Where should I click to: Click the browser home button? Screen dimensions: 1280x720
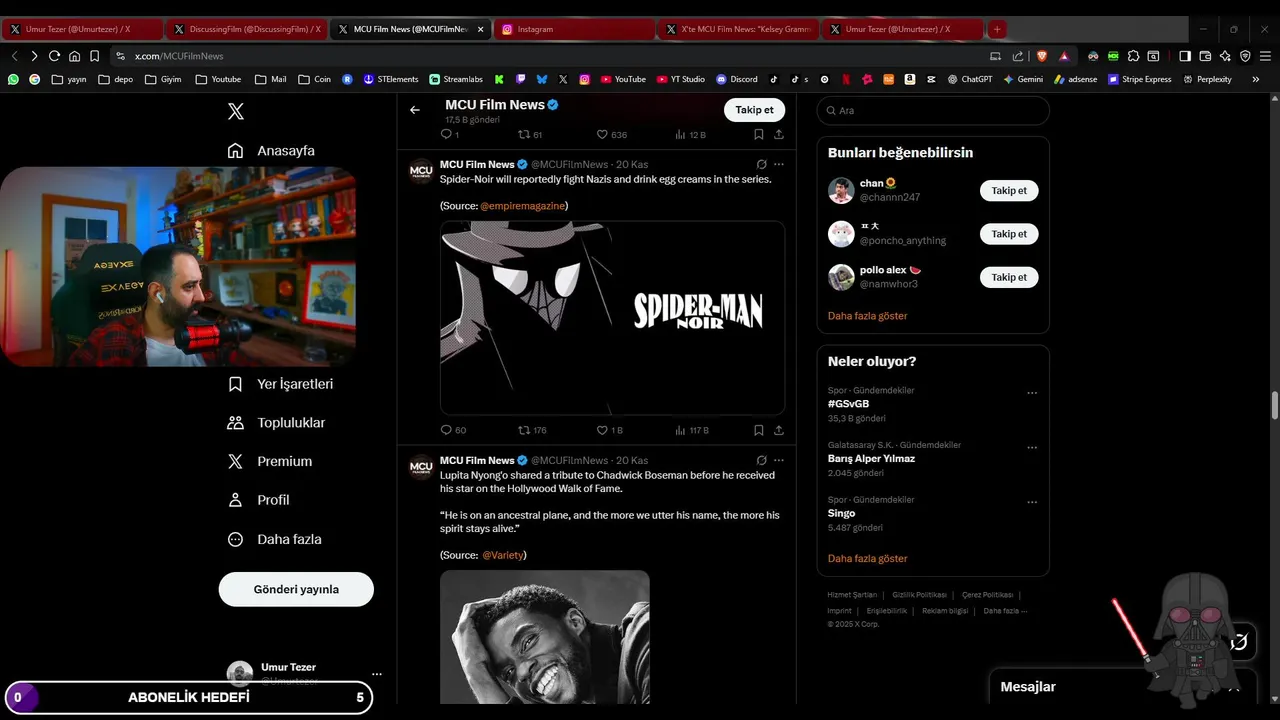coord(74,56)
